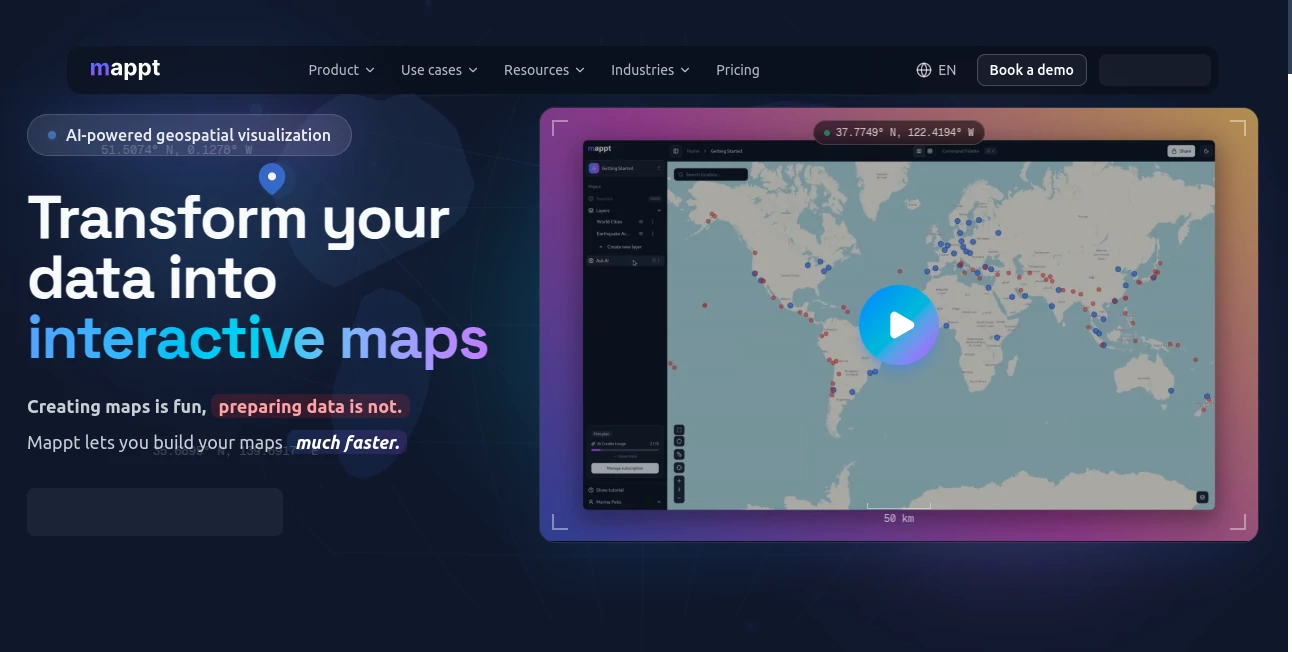Toggle visibility of the Earthquake layer
Viewport: 1292px width, 652px height.
(641, 234)
